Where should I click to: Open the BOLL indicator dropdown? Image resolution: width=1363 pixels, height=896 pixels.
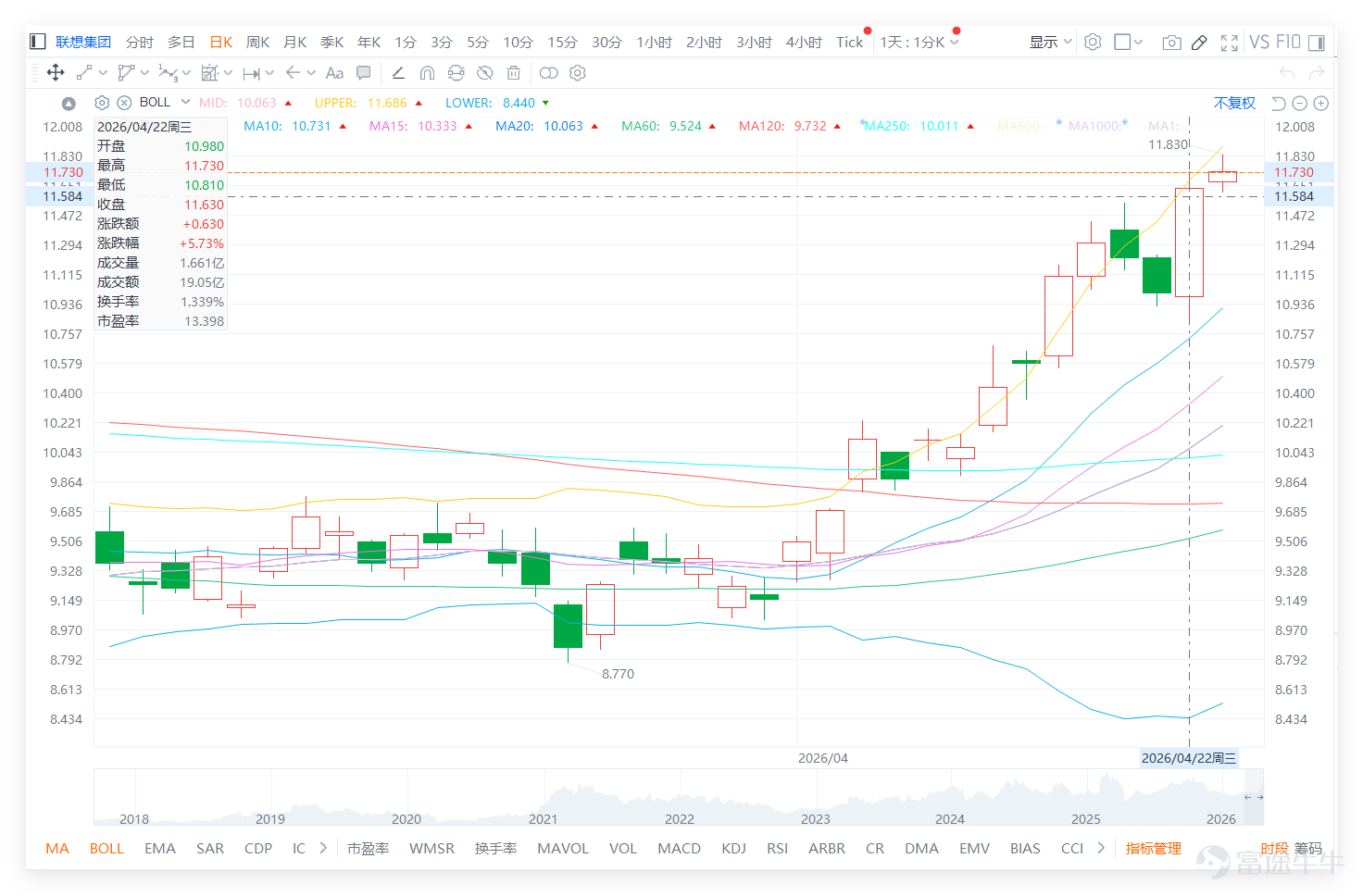click(x=185, y=102)
